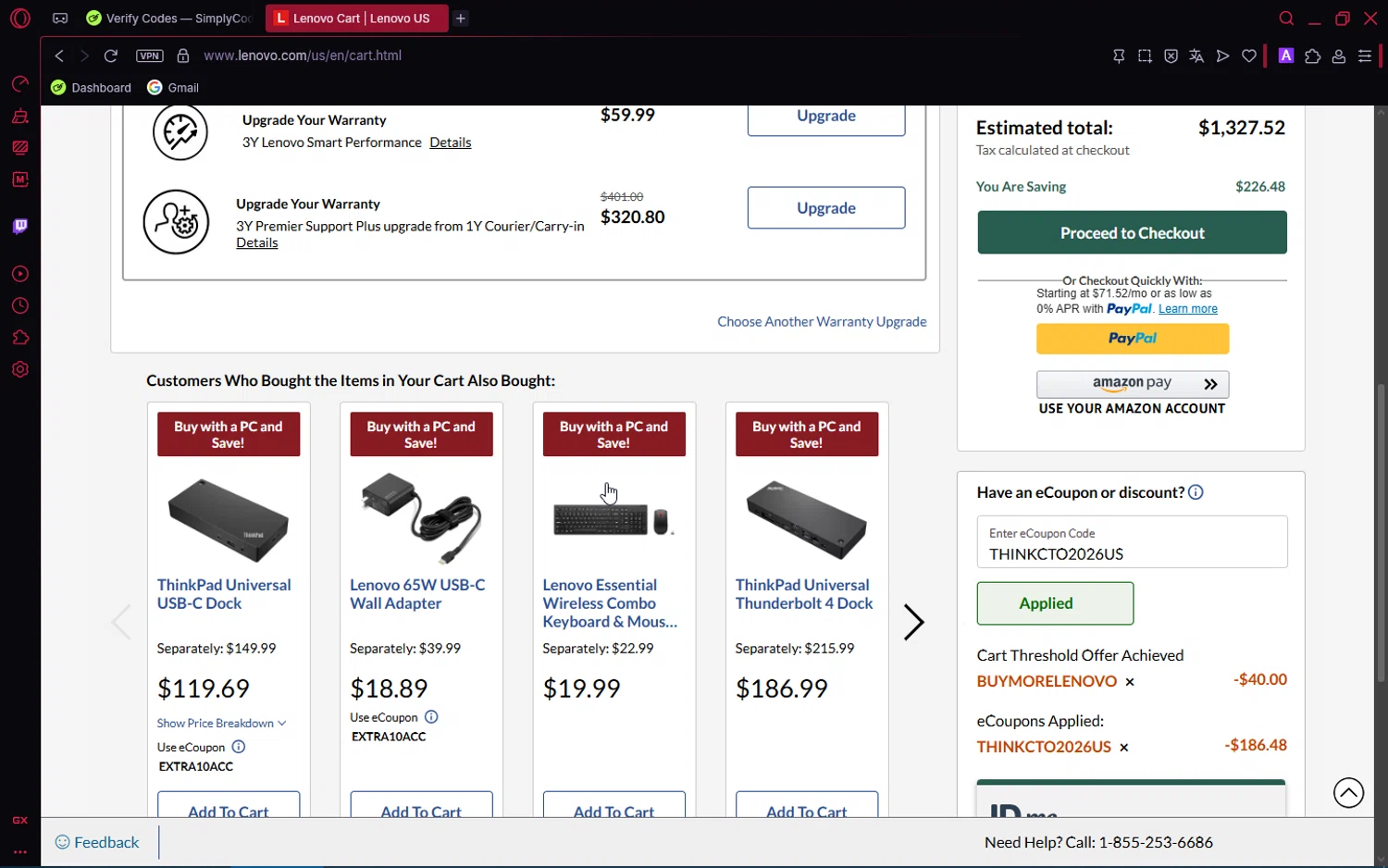
Task: Expand Show Price Breakdown for USB-C Dock
Action: click(221, 723)
